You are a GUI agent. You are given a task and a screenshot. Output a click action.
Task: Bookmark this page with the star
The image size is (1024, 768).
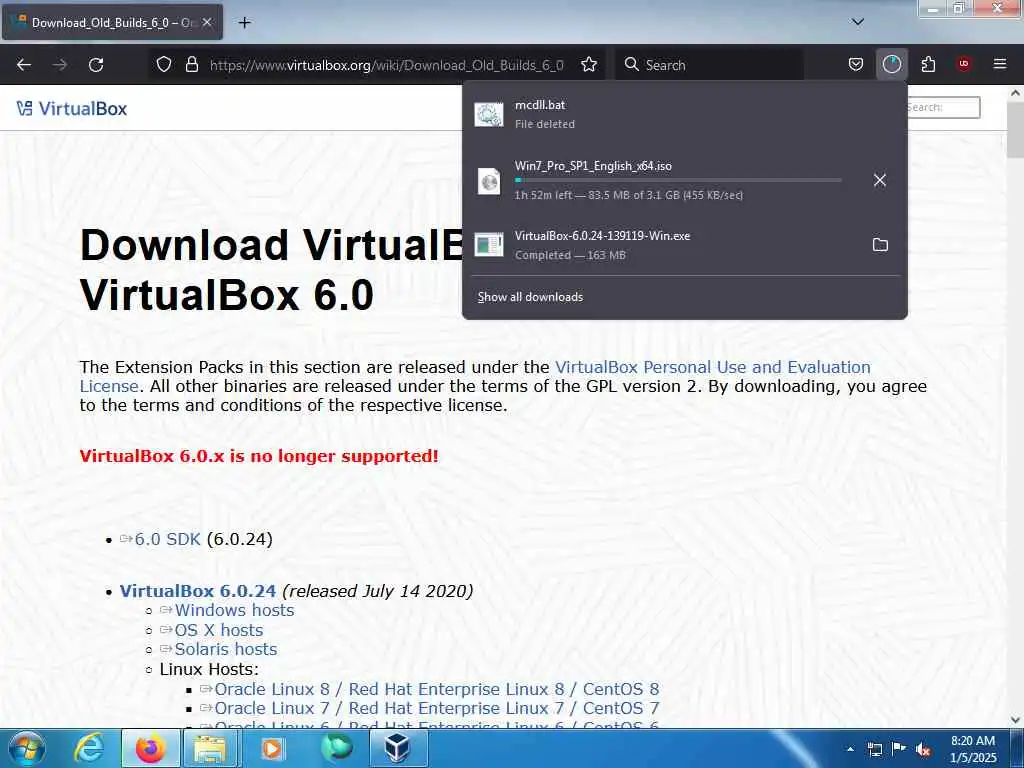point(589,65)
